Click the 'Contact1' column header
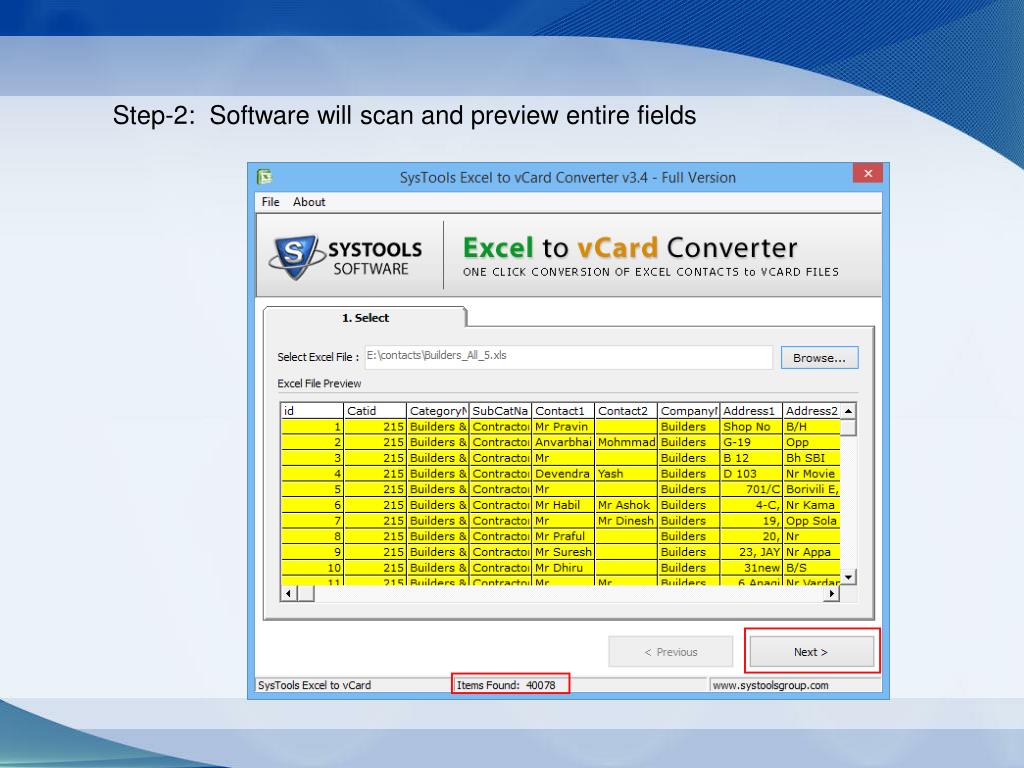Screen dimensions: 1024x768 coord(562,411)
